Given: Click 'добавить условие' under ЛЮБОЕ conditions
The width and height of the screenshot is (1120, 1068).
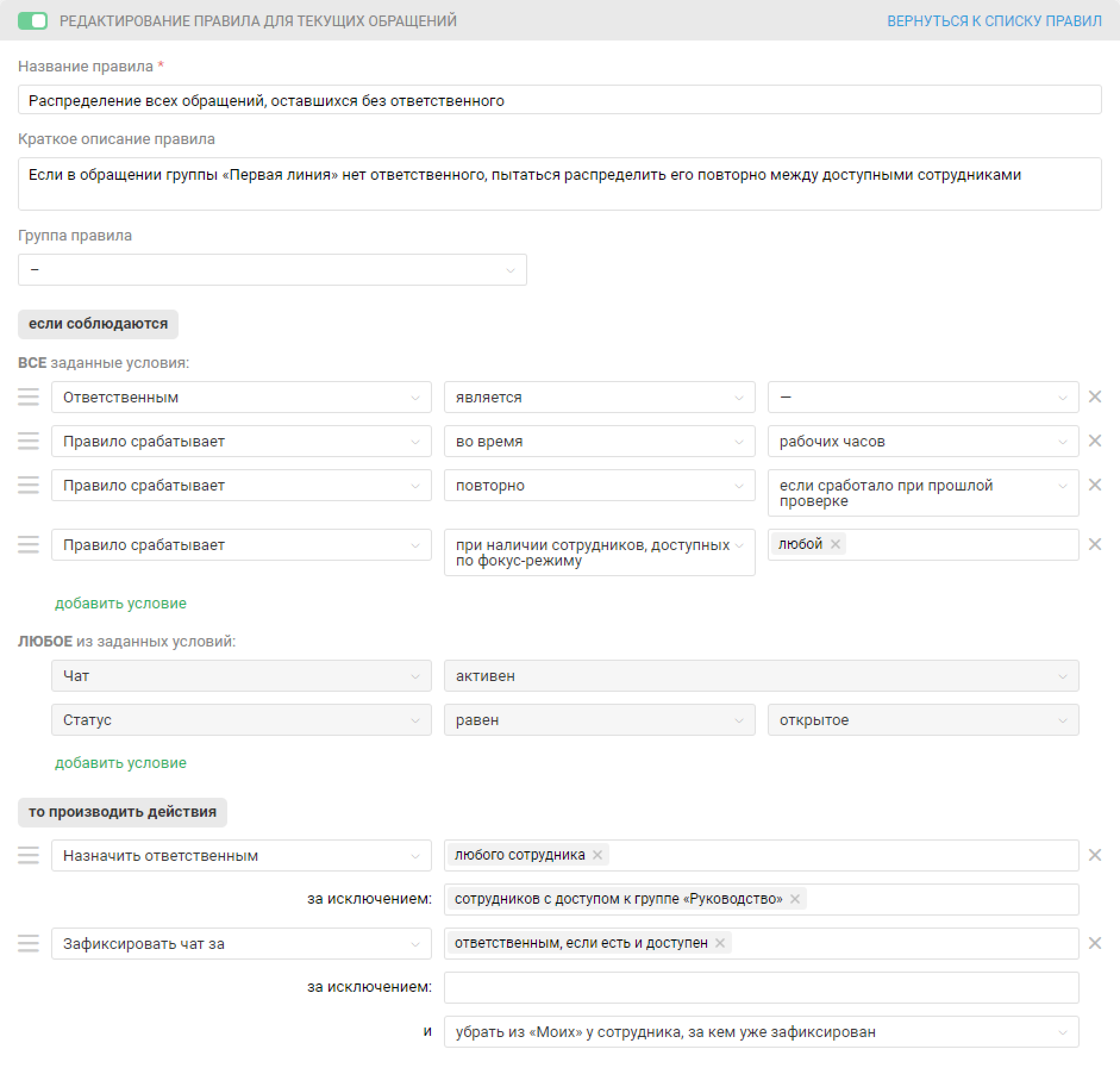Looking at the screenshot, I should click(x=121, y=763).
